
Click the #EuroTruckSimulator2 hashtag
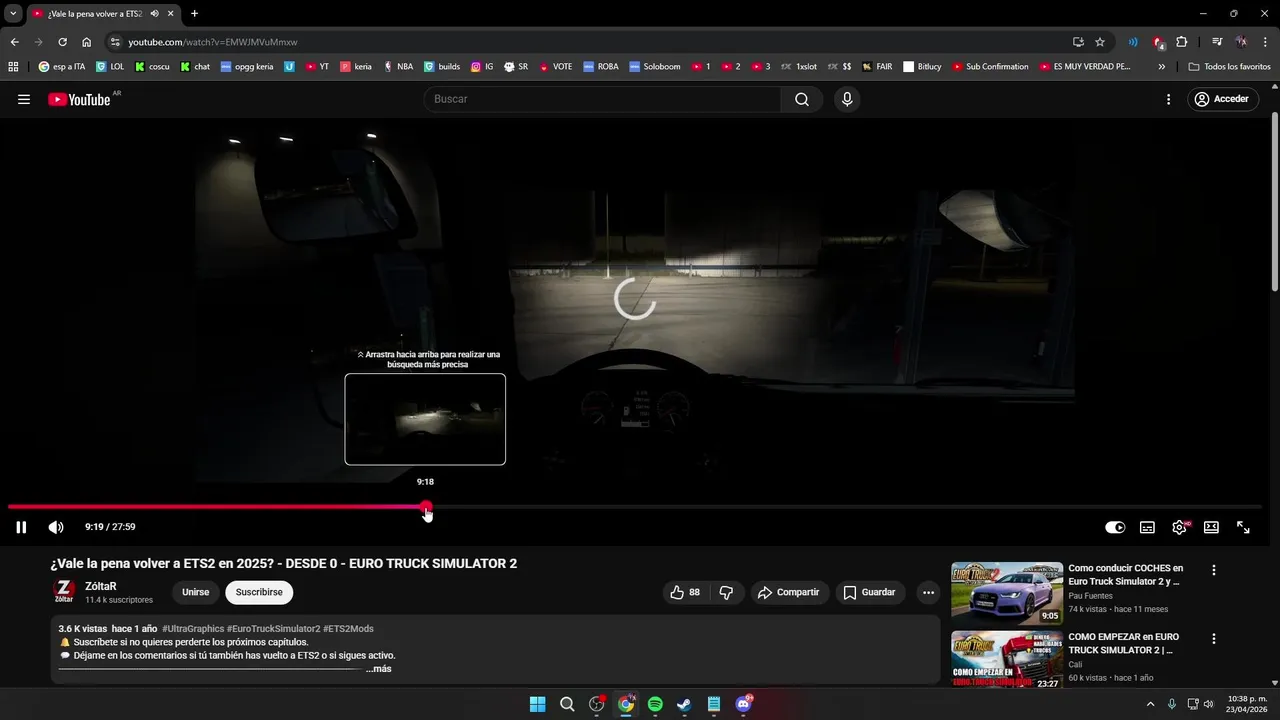click(273, 629)
